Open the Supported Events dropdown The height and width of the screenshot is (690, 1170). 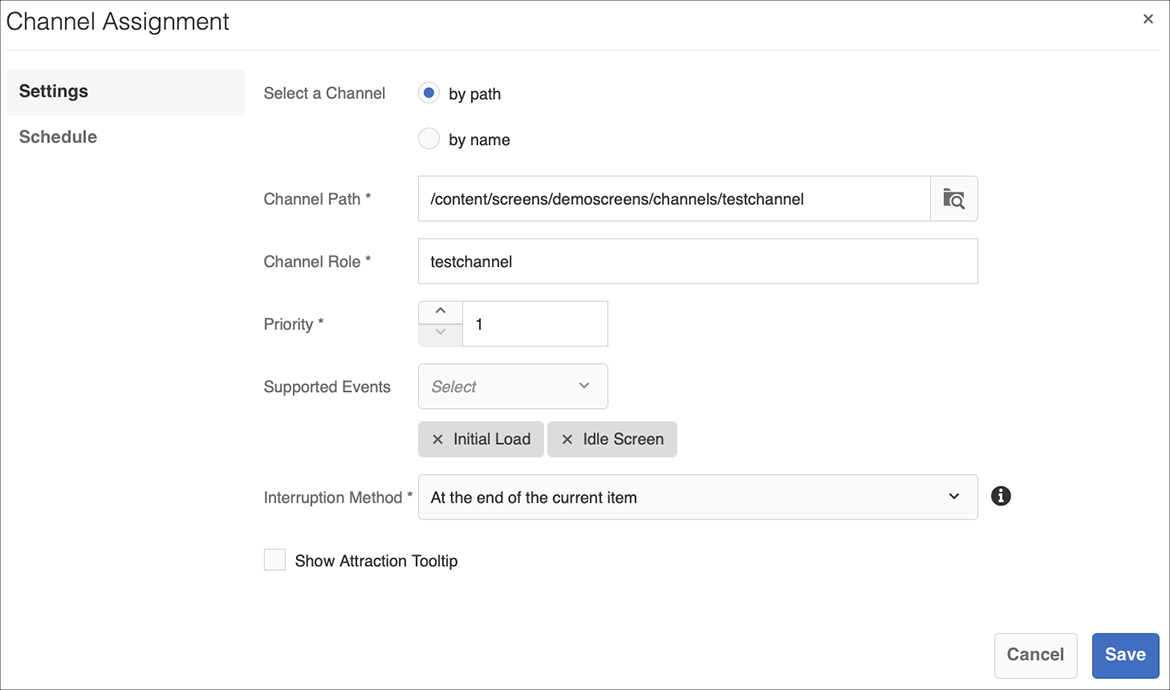512,386
